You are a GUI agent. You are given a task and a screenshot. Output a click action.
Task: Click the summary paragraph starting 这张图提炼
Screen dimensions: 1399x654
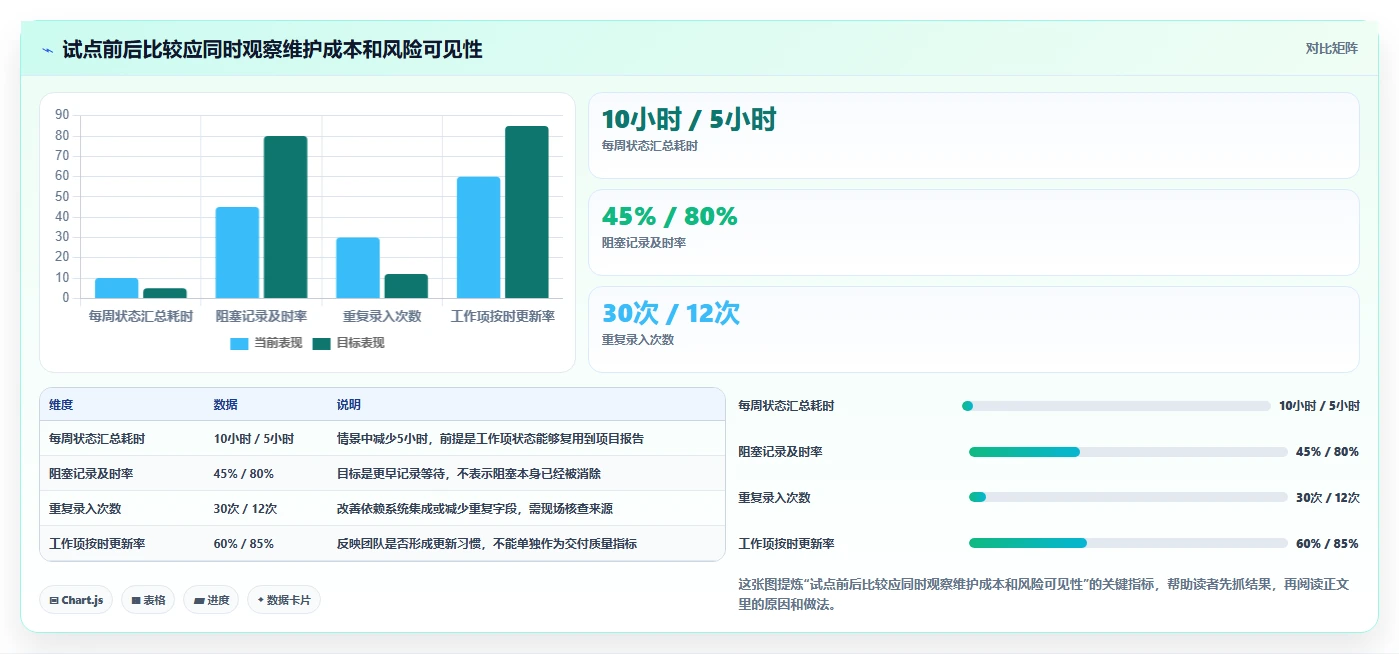coord(1043,594)
